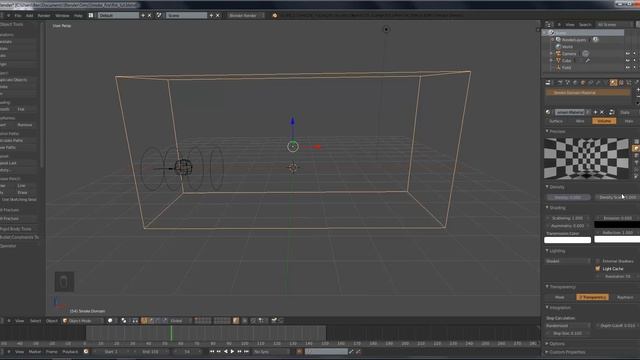Click the Cube modifier wrench icon
The image size is (640, 360).
point(587,60)
